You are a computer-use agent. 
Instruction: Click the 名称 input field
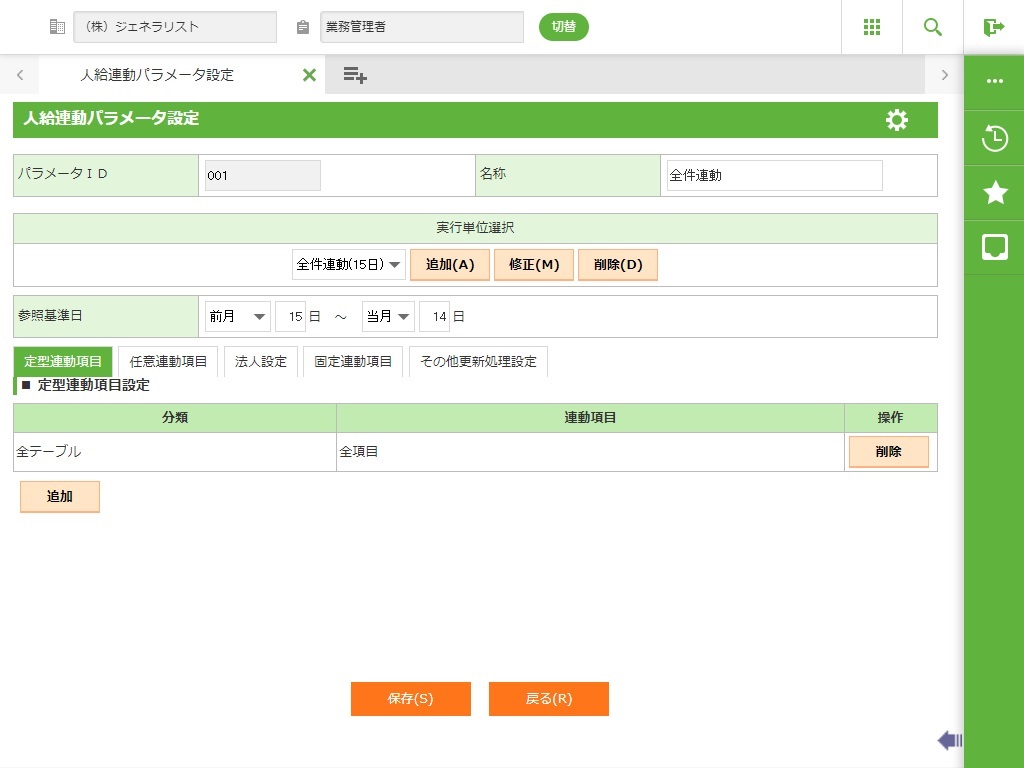tap(774, 175)
